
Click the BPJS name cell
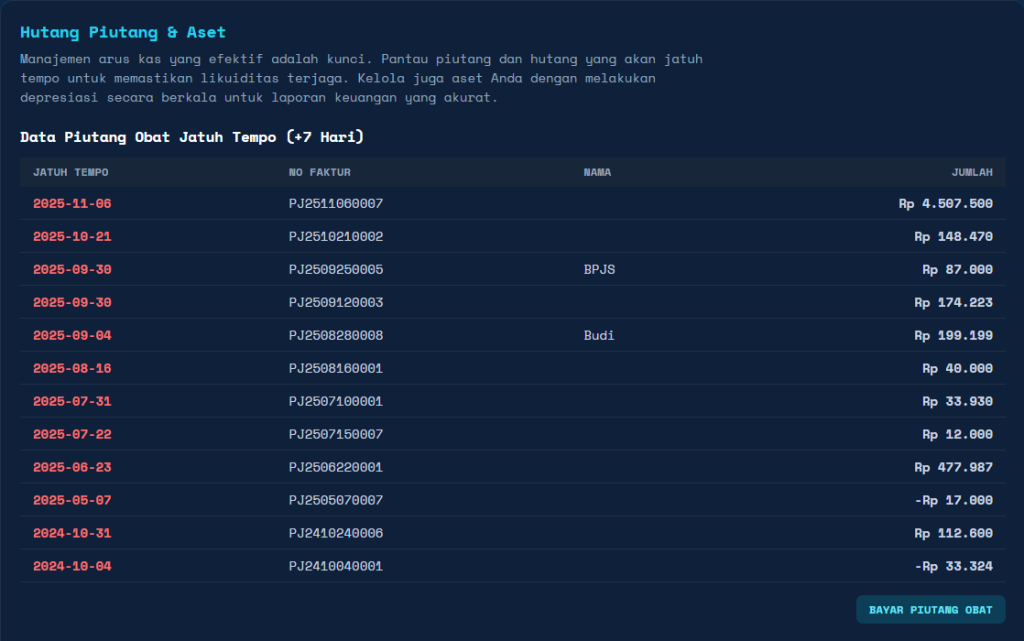tap(599, 270)
